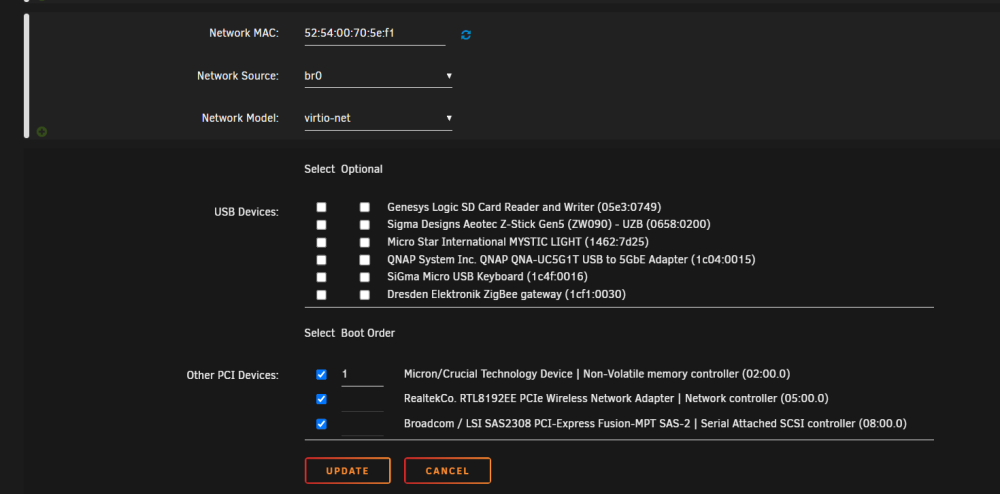
Task: Click the USB Devices section label
Action: click(246, 212)
